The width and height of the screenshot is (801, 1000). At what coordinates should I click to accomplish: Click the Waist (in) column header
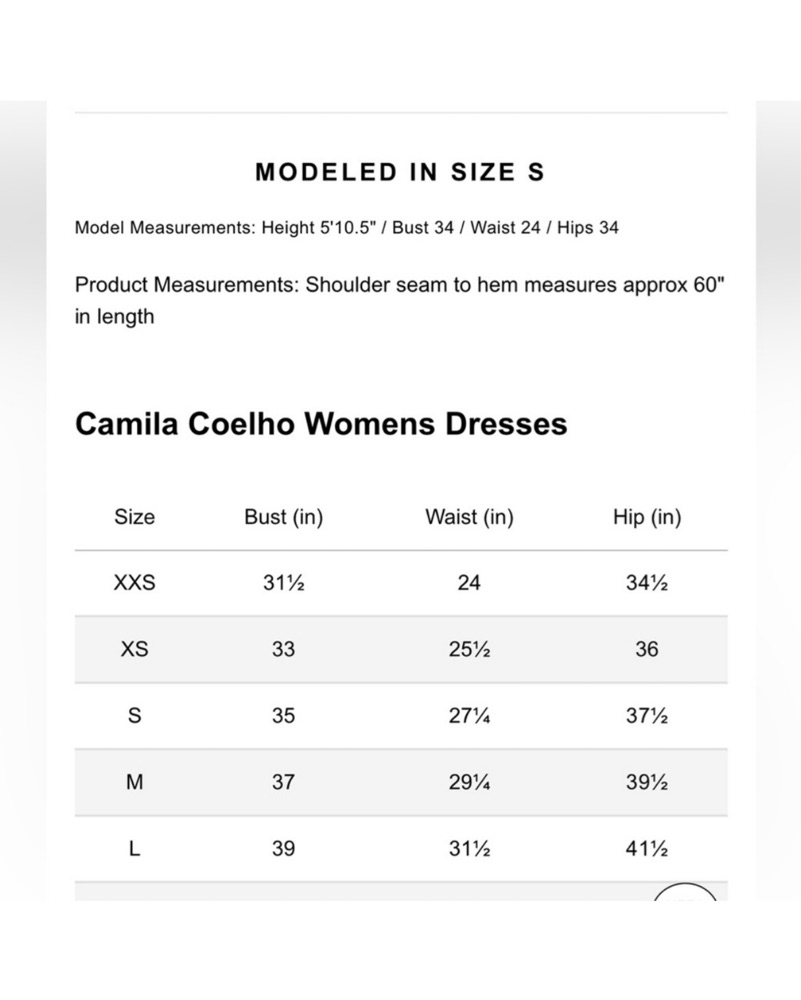point(469,517)
